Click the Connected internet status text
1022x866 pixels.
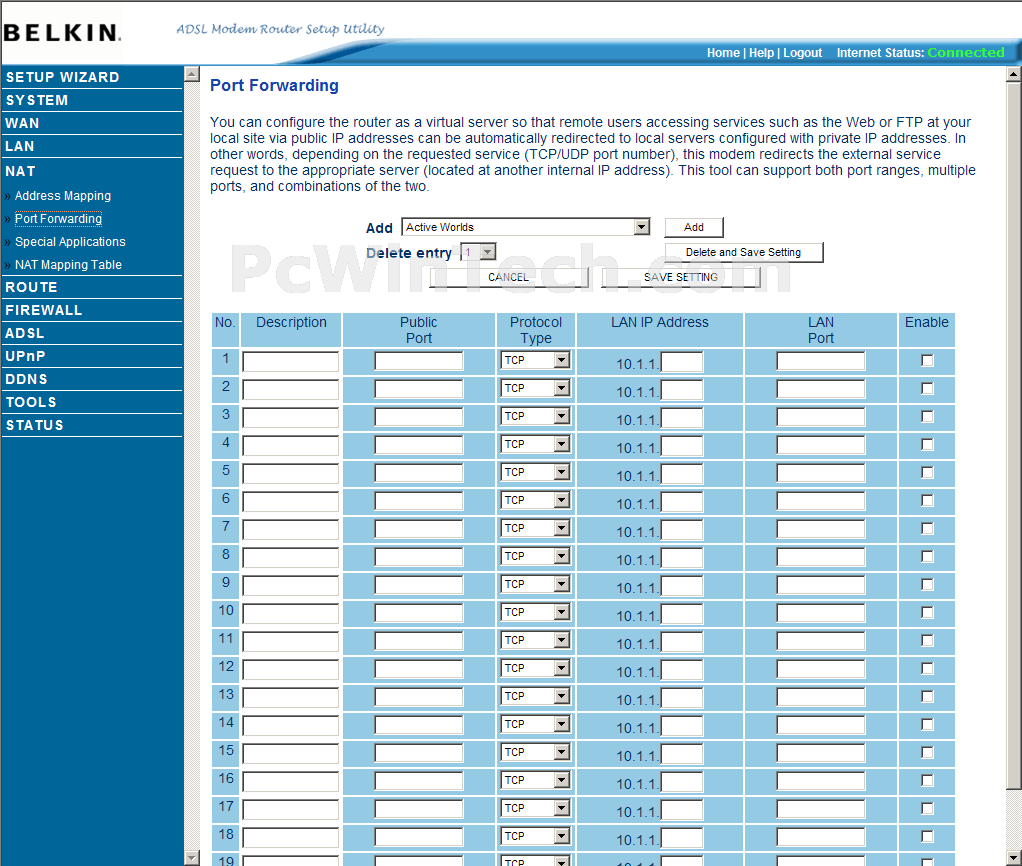(966, 53)
